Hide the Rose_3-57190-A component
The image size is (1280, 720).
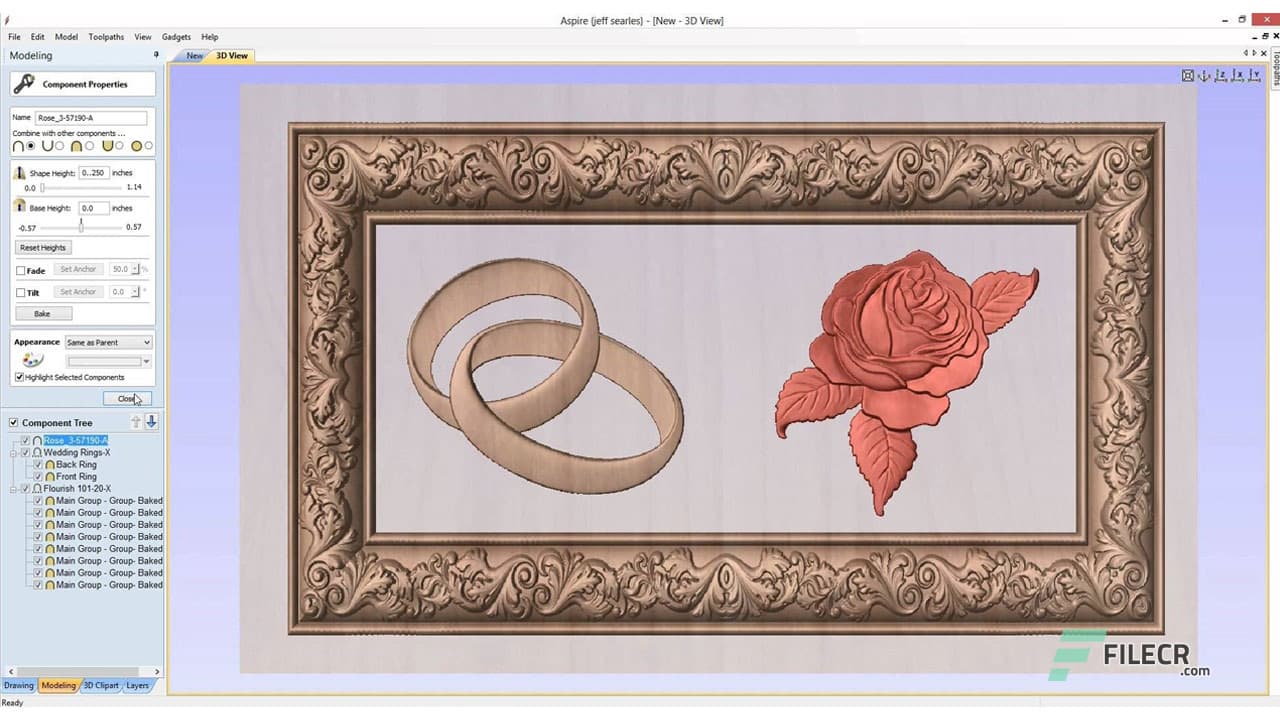click(26, 440)
